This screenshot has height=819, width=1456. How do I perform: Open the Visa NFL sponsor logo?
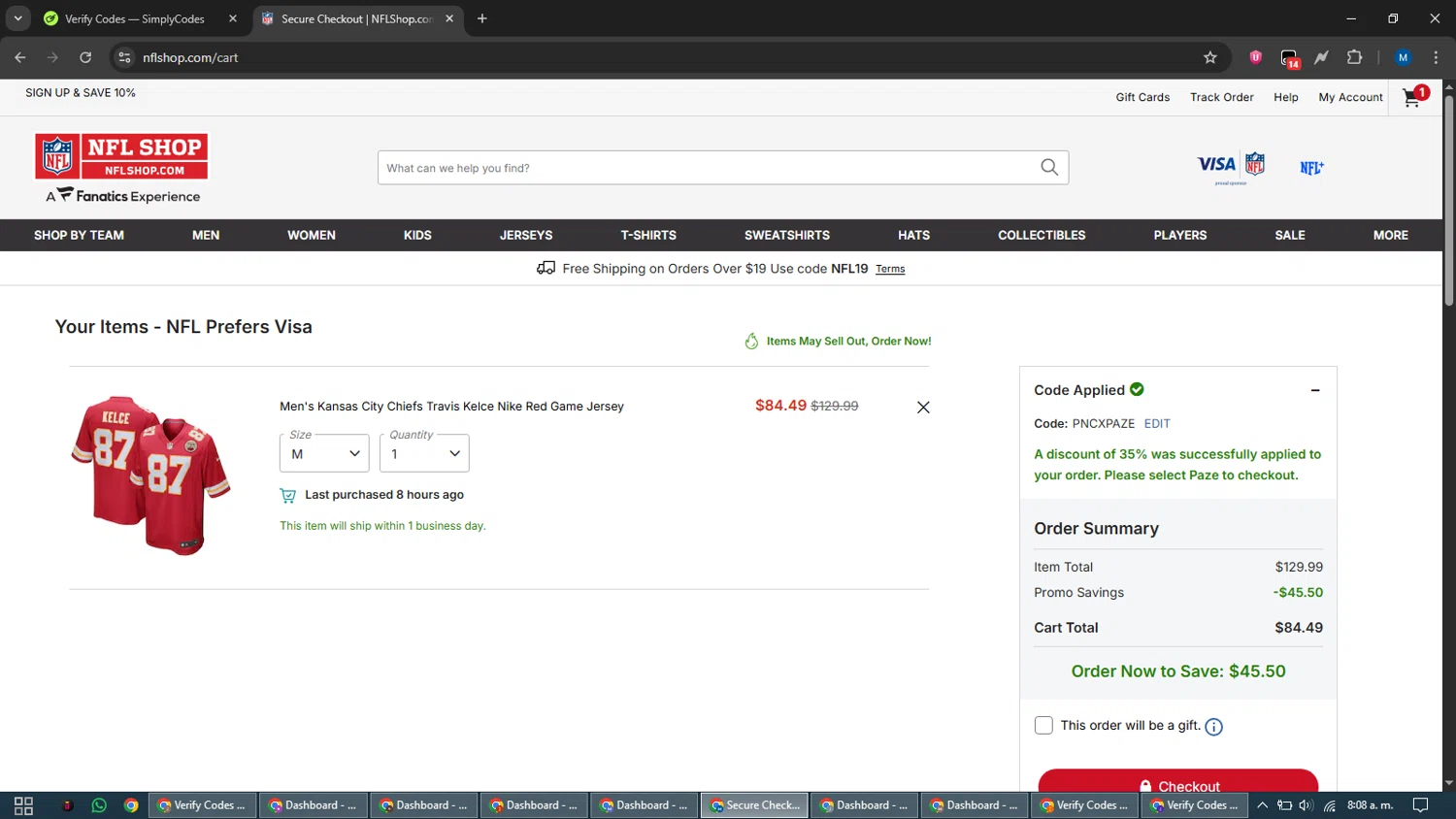[x=1231, y=167]
